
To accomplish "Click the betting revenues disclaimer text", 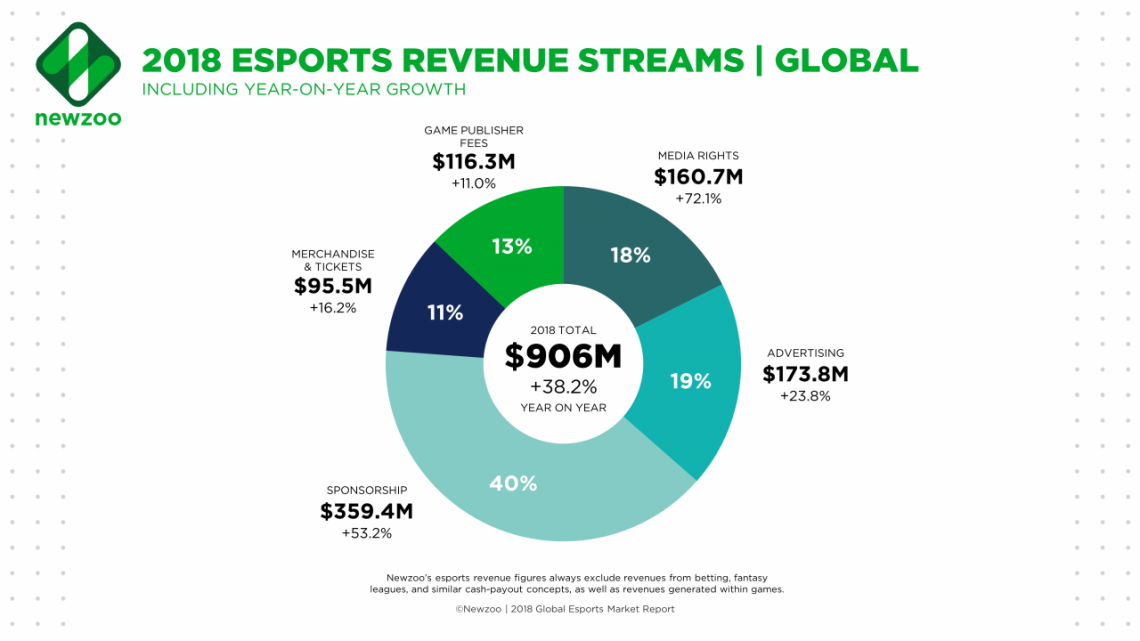I will point(575,581).
